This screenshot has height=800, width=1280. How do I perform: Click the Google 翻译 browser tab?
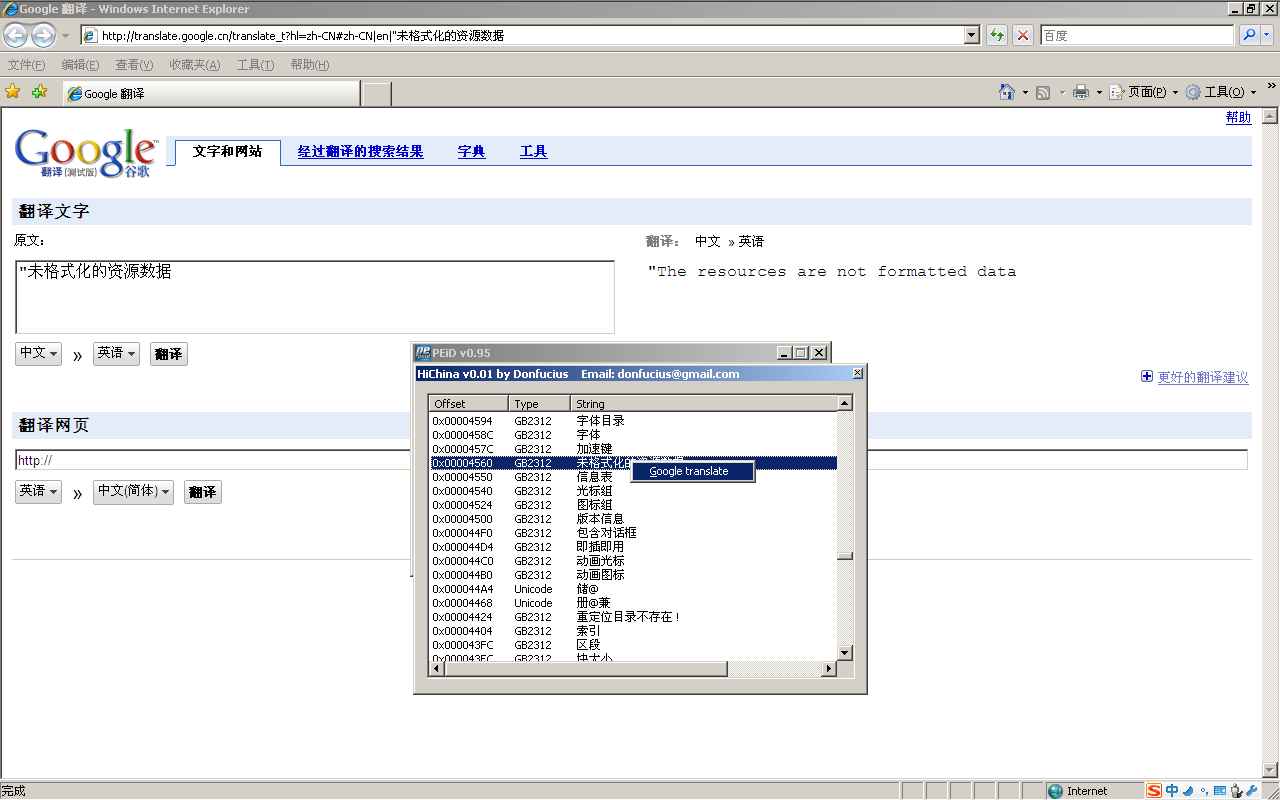click(210, 93)
